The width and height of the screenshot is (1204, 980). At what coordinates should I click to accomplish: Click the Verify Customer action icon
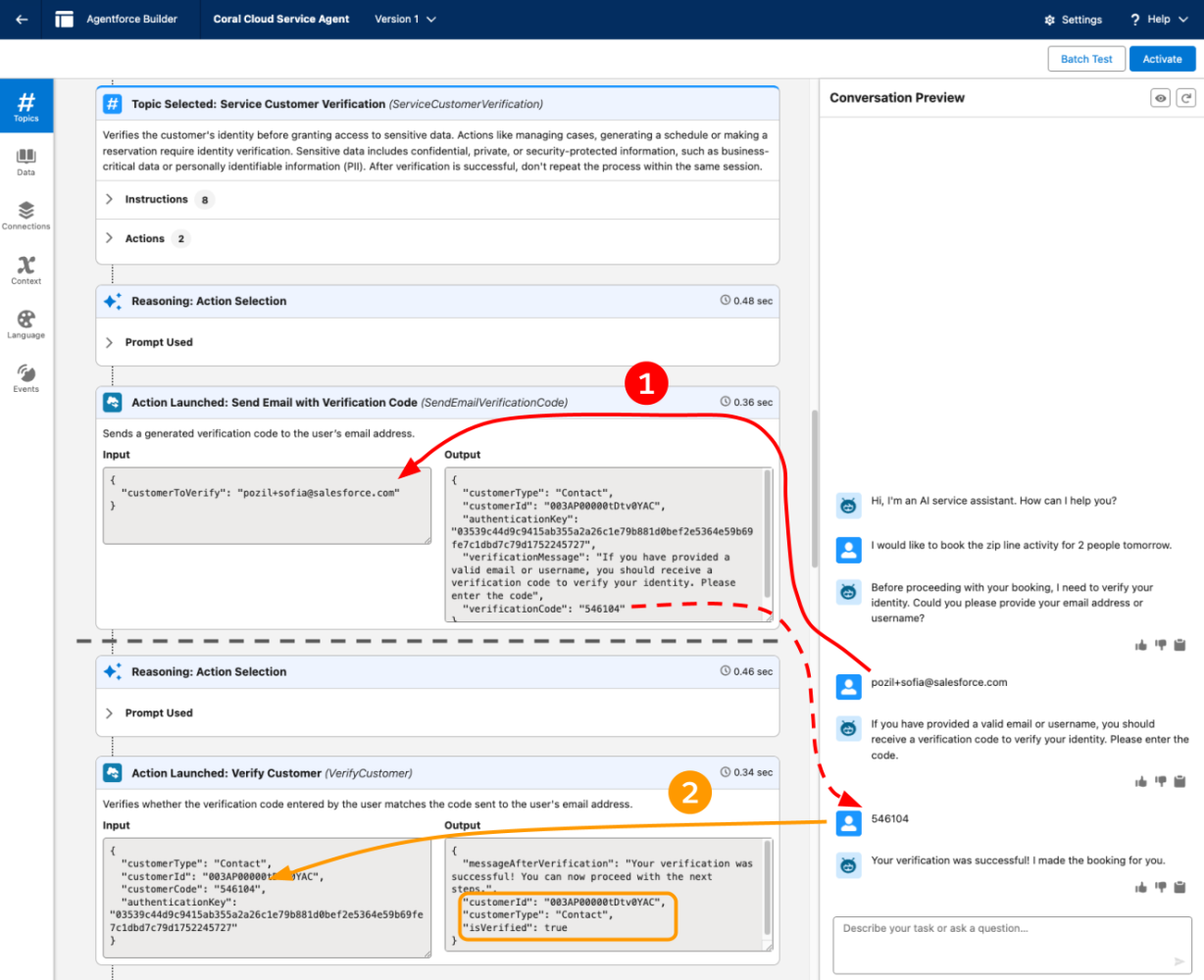tap(113, 772)
